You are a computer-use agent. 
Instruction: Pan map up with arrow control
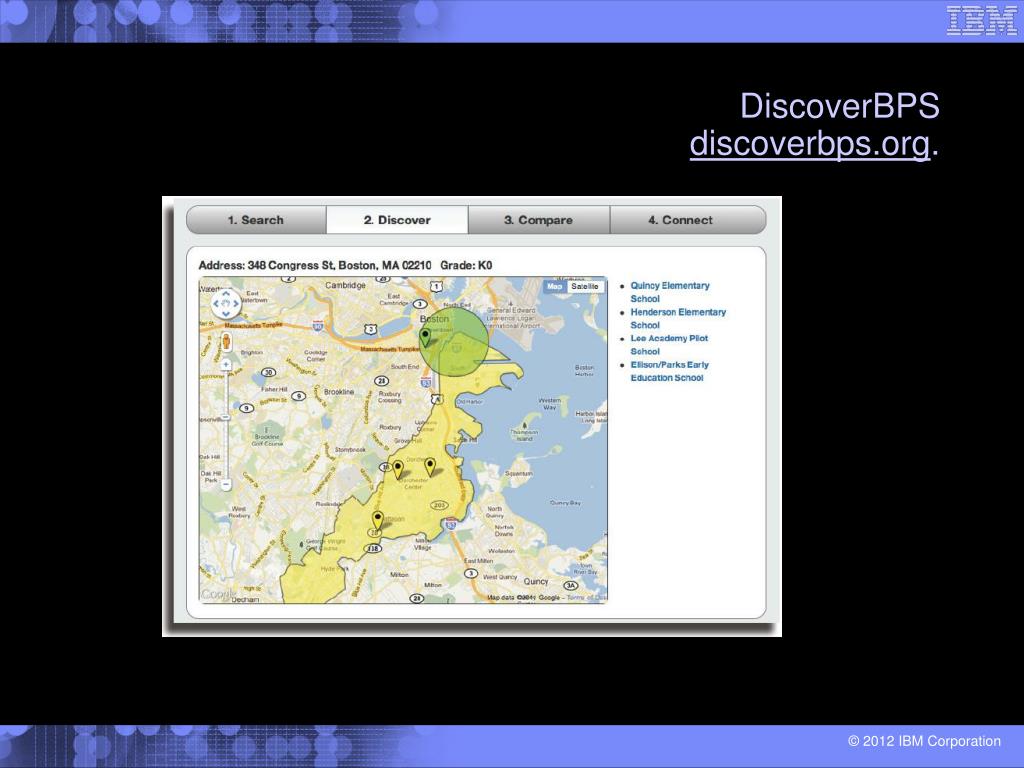click(226, 294)
